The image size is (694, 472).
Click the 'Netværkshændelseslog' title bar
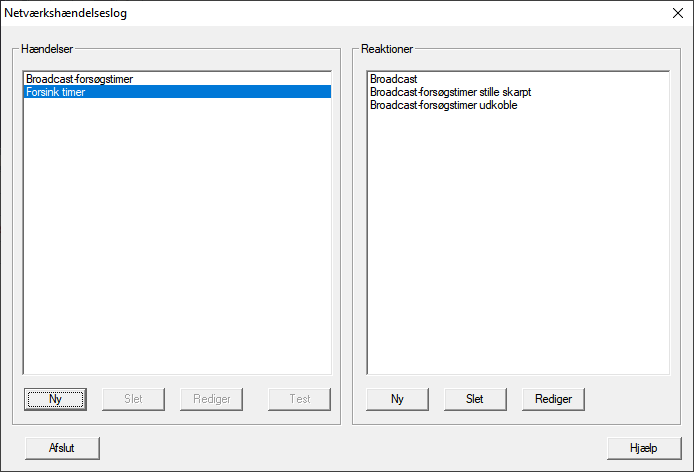(300, 14)
